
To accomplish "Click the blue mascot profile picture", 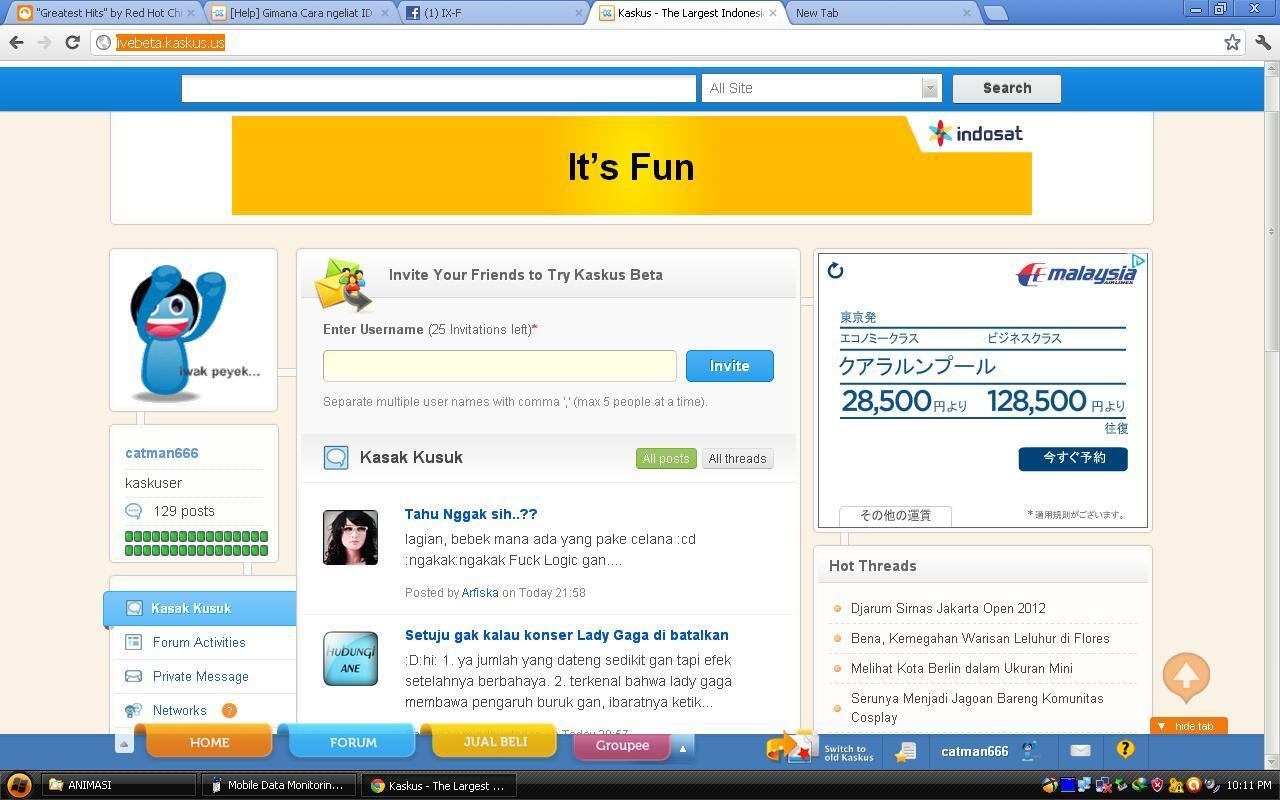I will tap(193, 330).
